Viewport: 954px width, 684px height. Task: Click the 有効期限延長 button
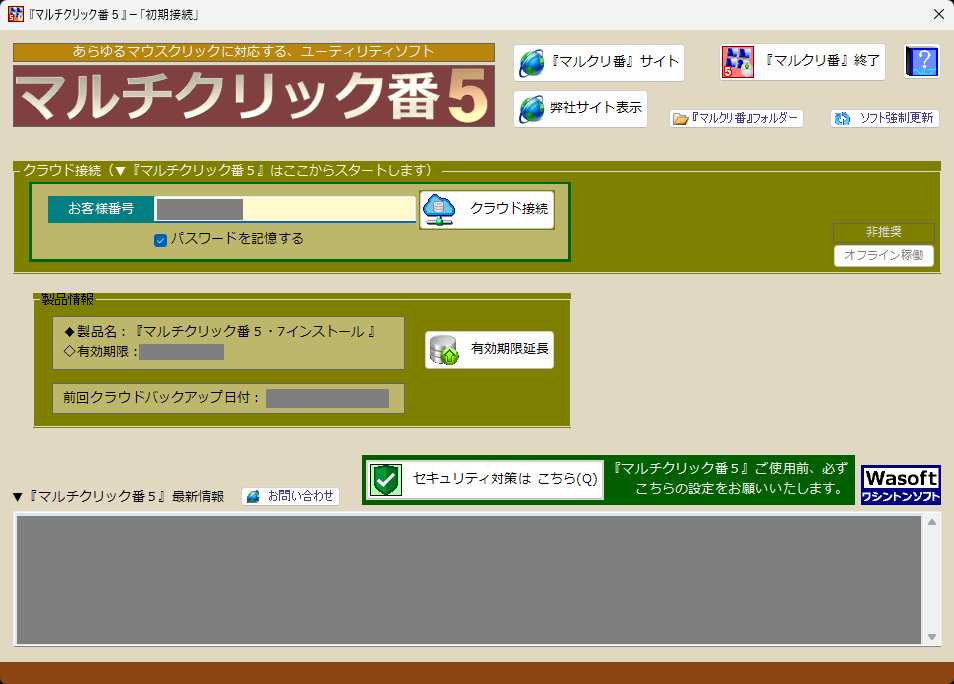pyautogui.click(x=489, y=350)
